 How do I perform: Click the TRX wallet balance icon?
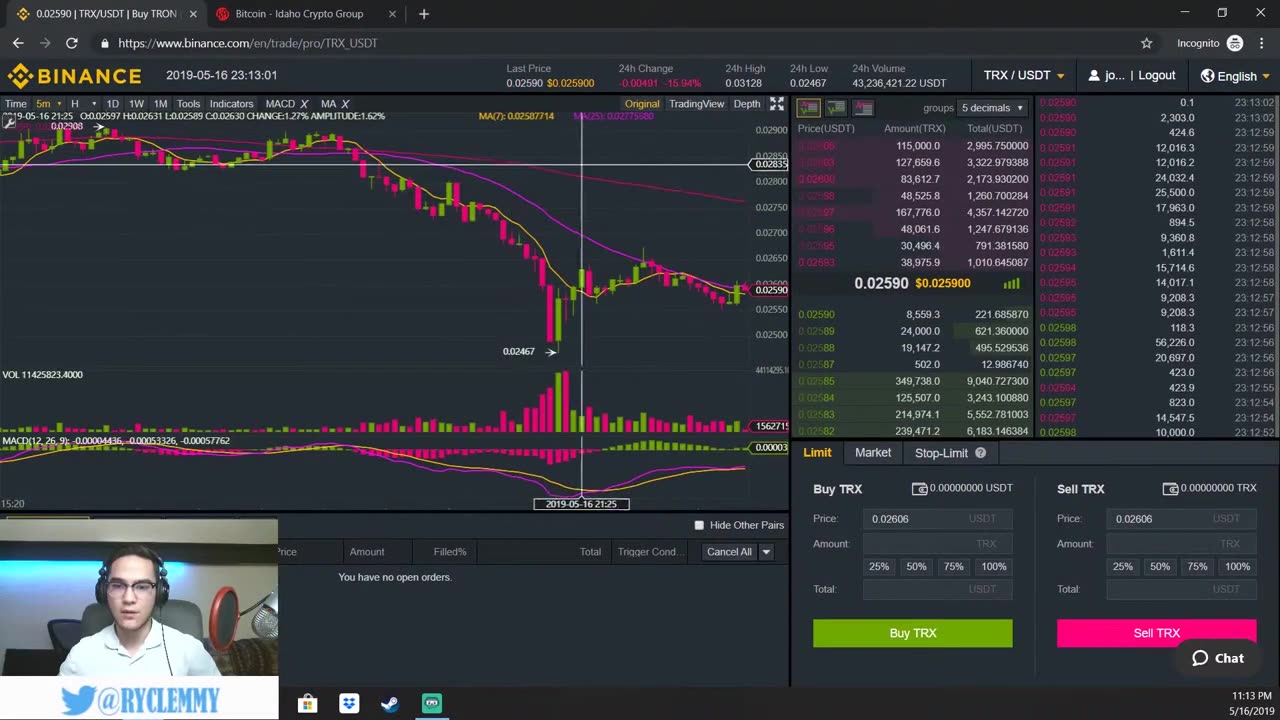[1169, 488]
